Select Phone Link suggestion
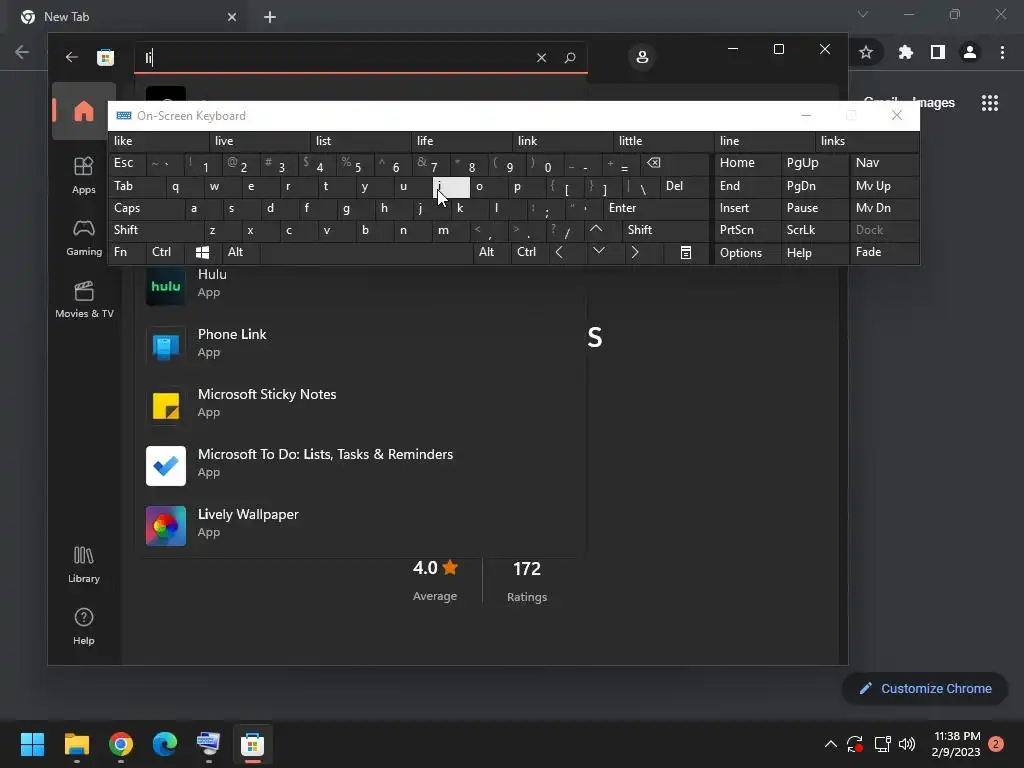Viewport: 1024px width, 768px height. click(360, 344)
